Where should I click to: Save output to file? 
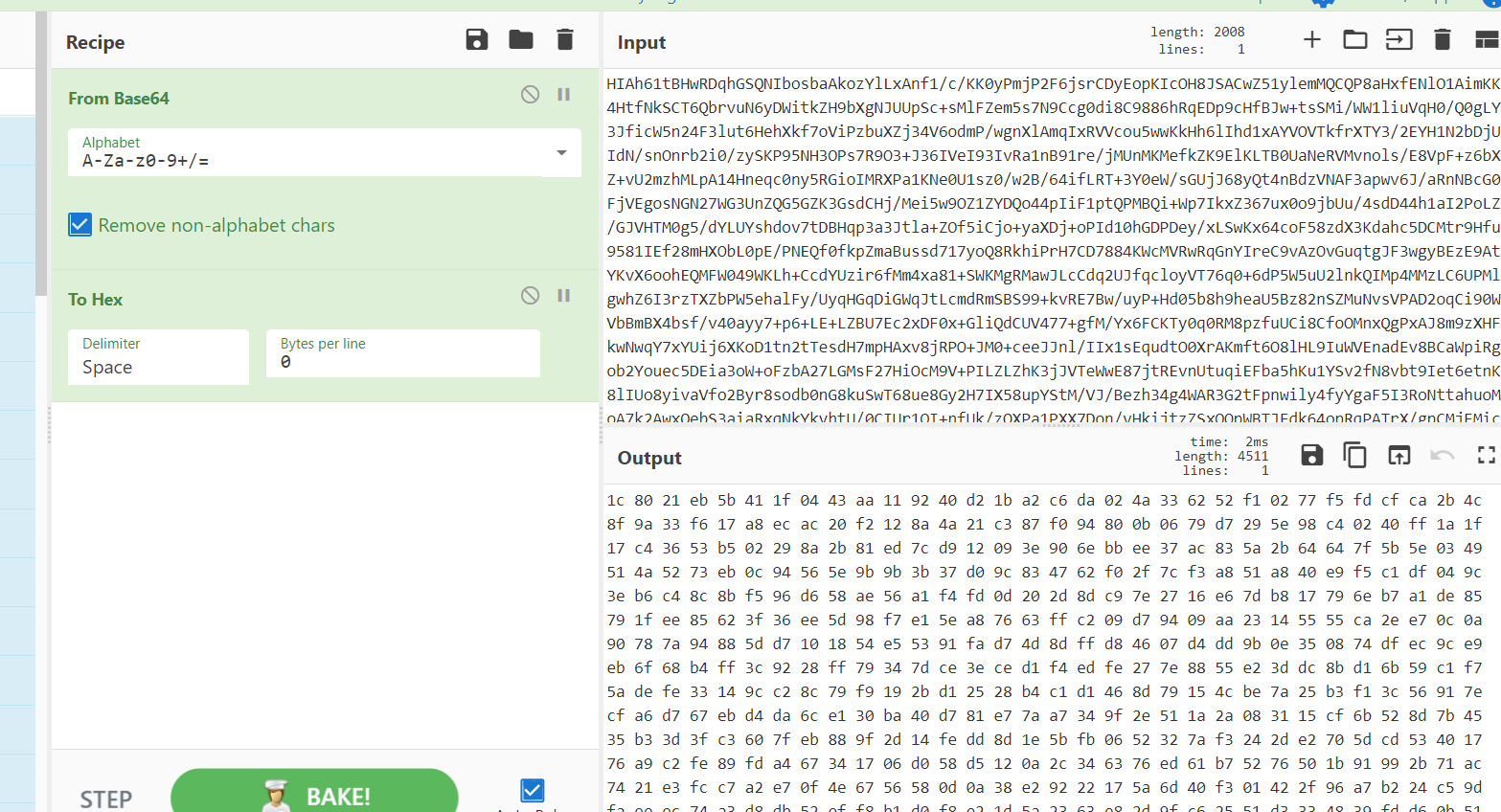(1312, 455)
